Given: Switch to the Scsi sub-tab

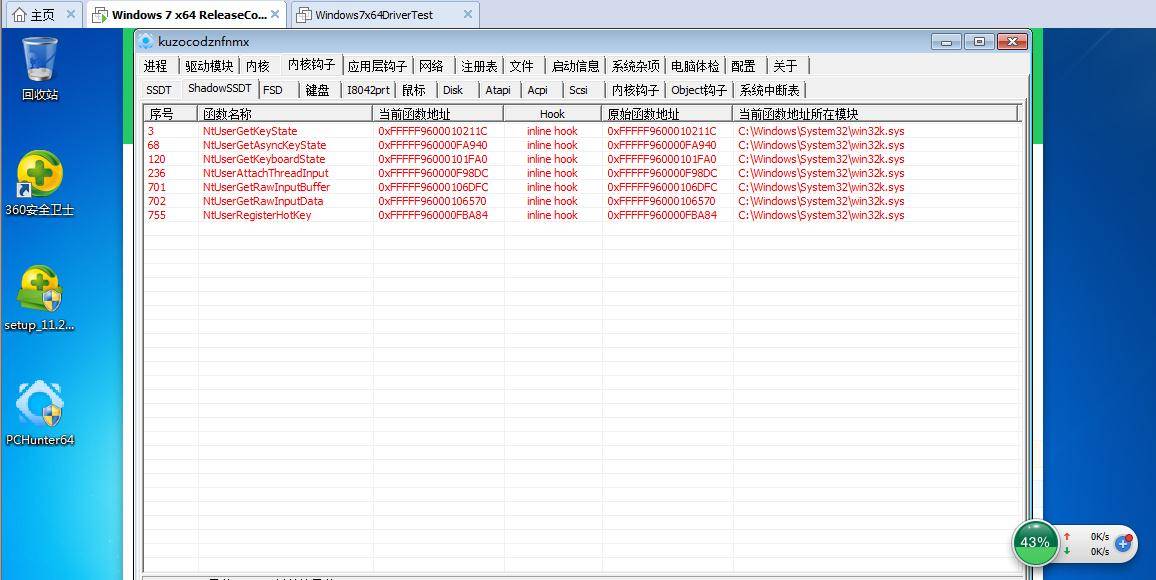Looking at the screenshot, I should click(x=579, y=90).
